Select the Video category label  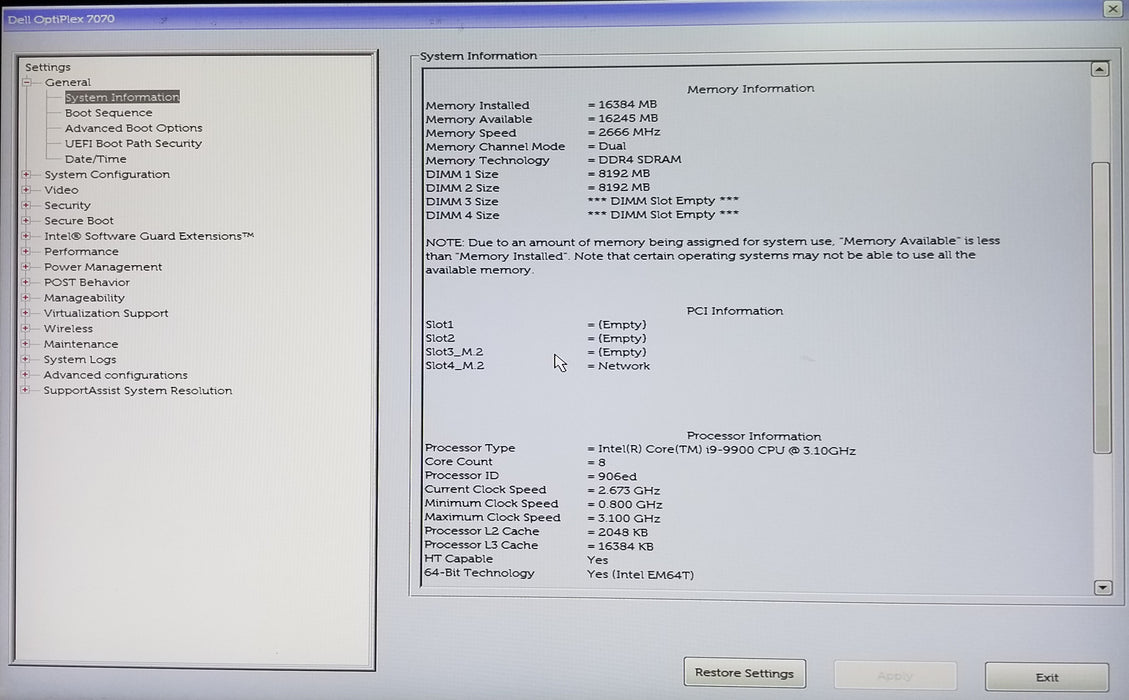point(61,189)
